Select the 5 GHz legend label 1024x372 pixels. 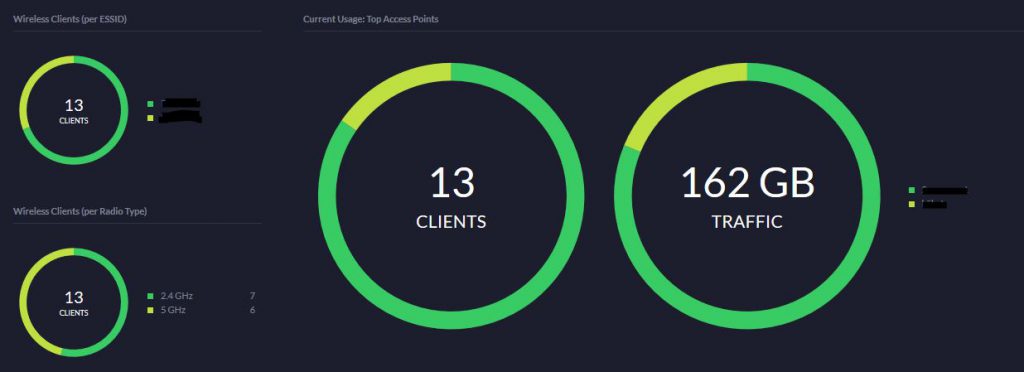click(x=173, y=310)
